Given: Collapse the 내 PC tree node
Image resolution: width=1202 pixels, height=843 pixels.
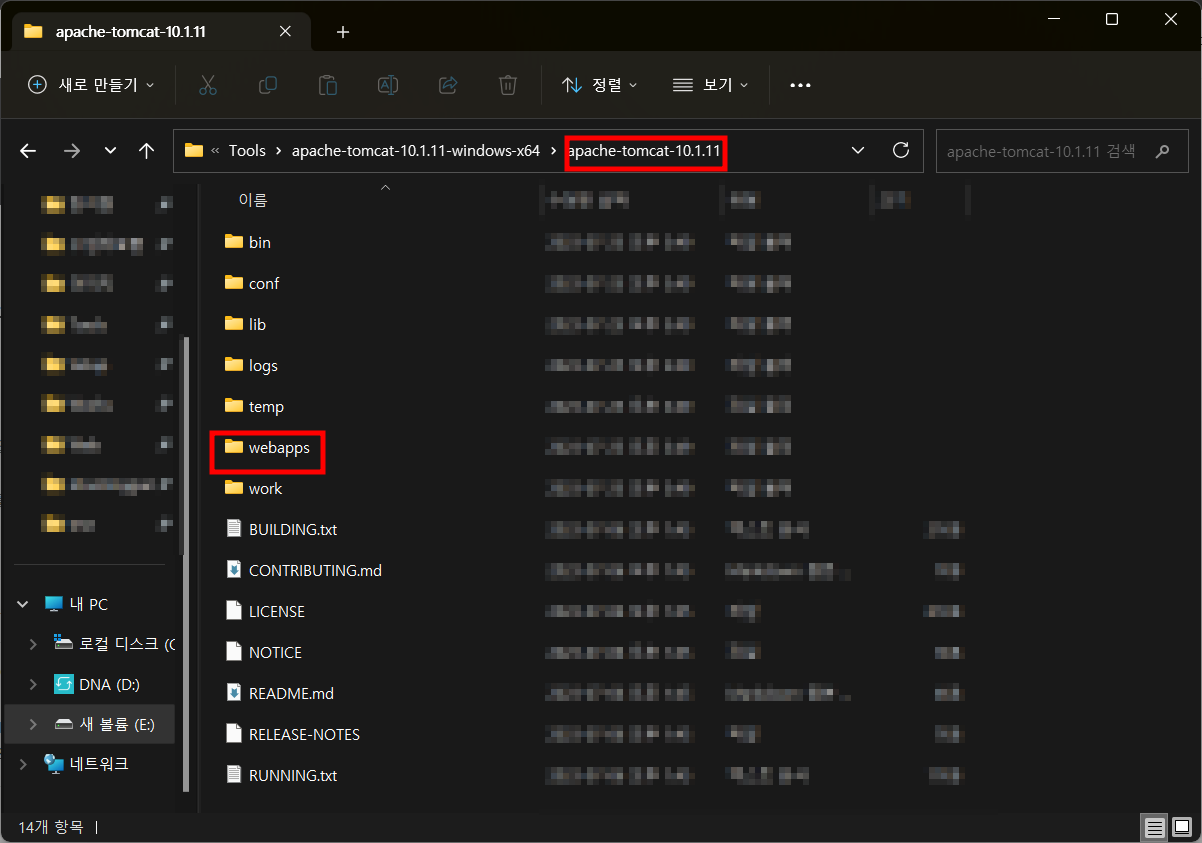Looking at the screenshot, I should click(x=22, y=604).
